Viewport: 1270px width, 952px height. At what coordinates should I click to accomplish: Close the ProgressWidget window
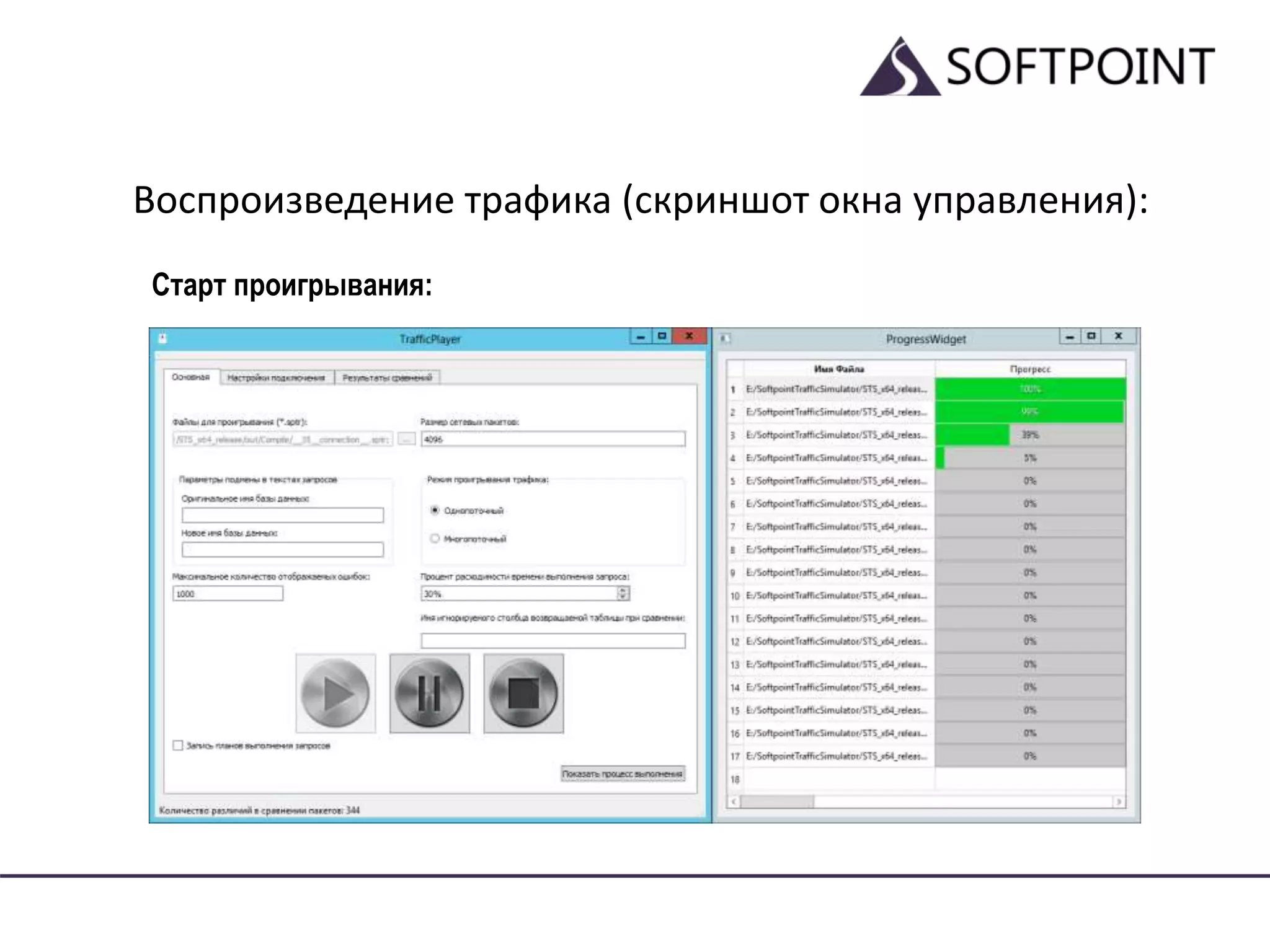pyautogui.click(x=1119, y=336)
